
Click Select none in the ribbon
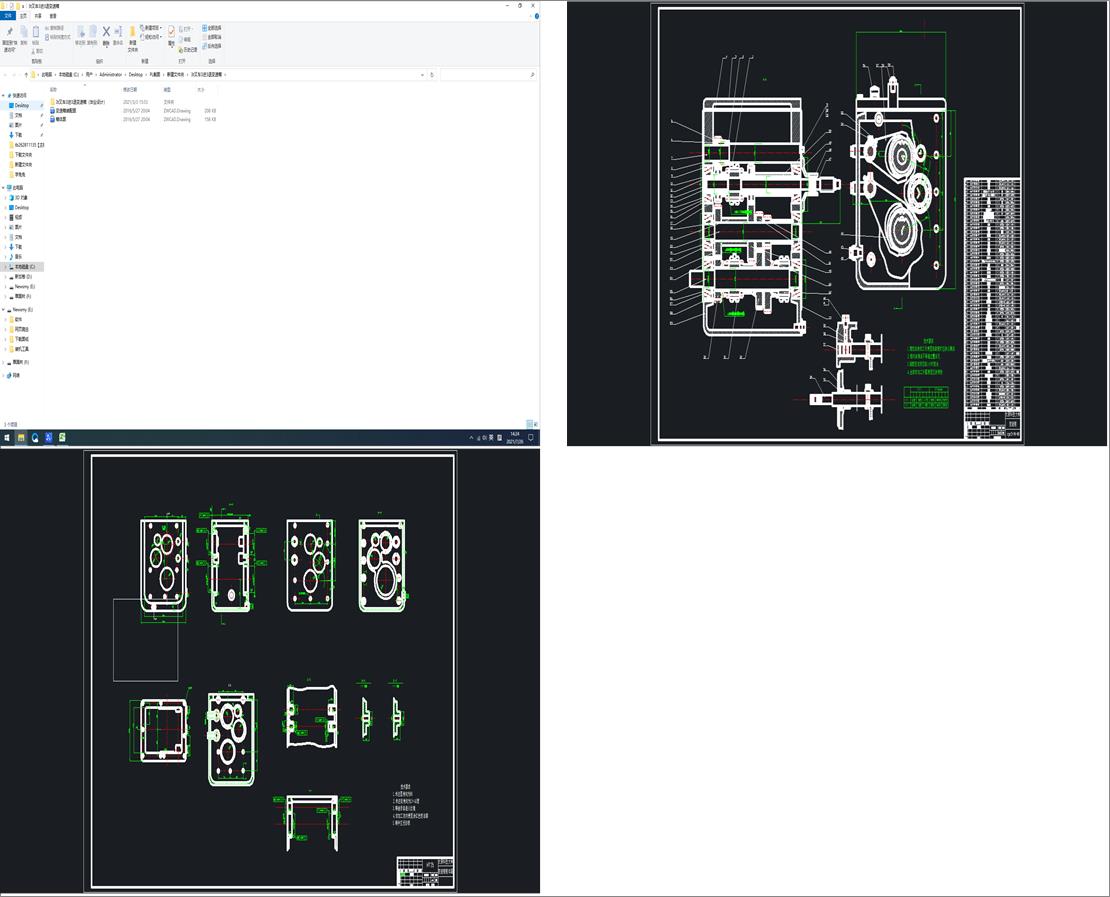[x=211, y=37]
